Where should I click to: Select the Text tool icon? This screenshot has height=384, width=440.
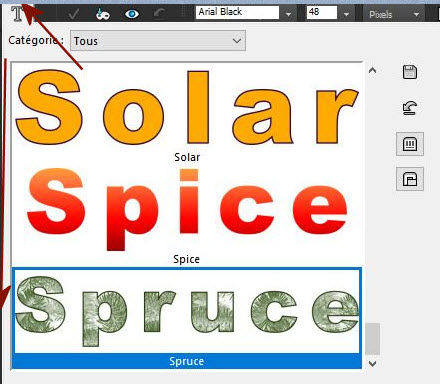[x=17, y=14]
